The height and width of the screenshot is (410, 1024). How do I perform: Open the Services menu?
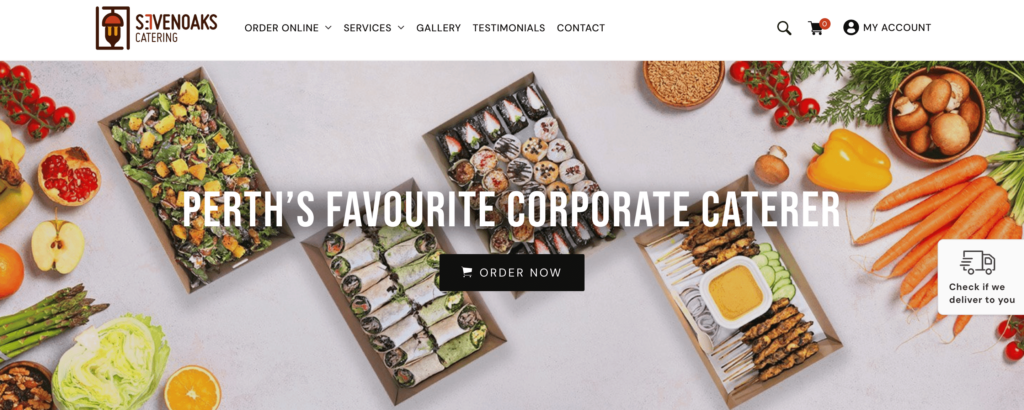[x=374, y=28]
